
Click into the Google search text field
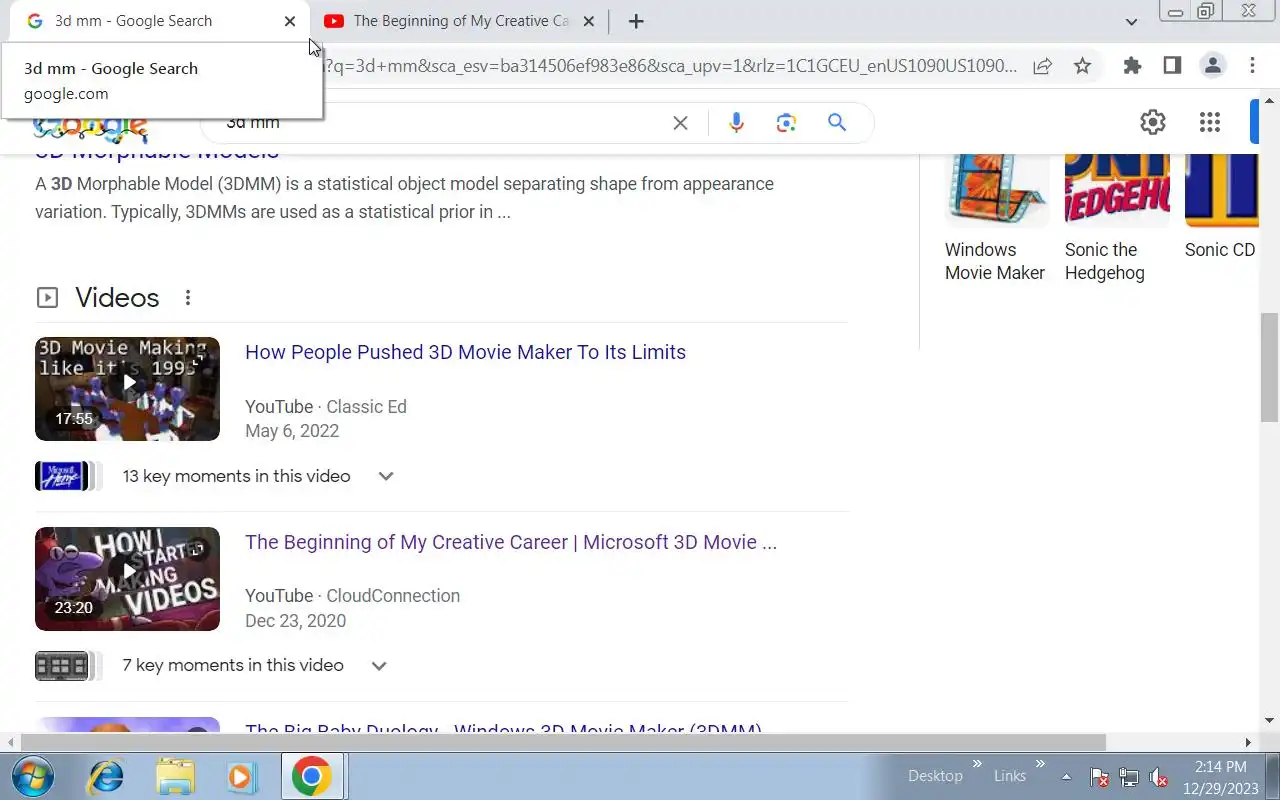(440, 123)
